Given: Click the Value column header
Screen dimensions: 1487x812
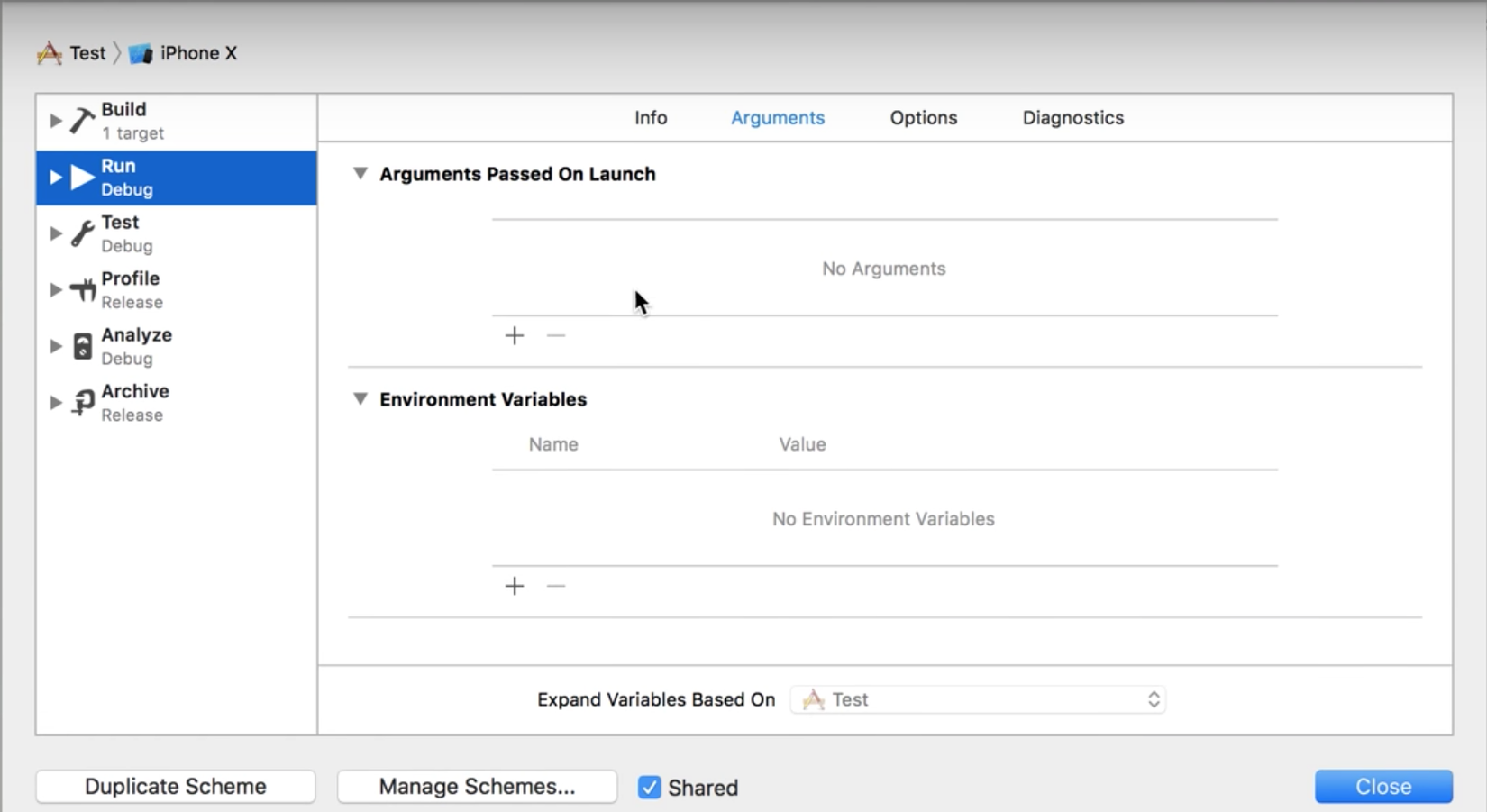Looking at the screenshot, I should (802, 444).
